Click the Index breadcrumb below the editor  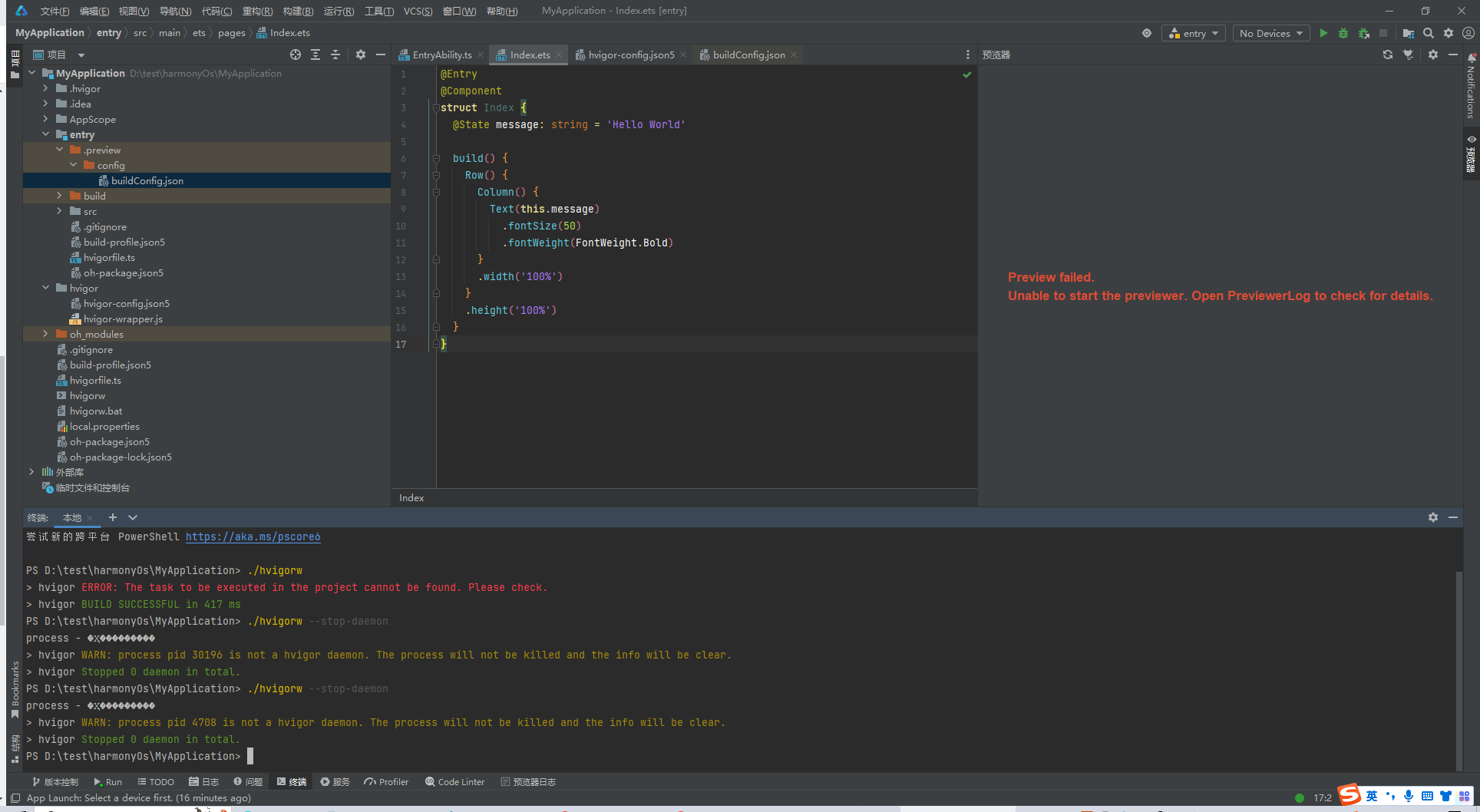(x=411, y=498)
